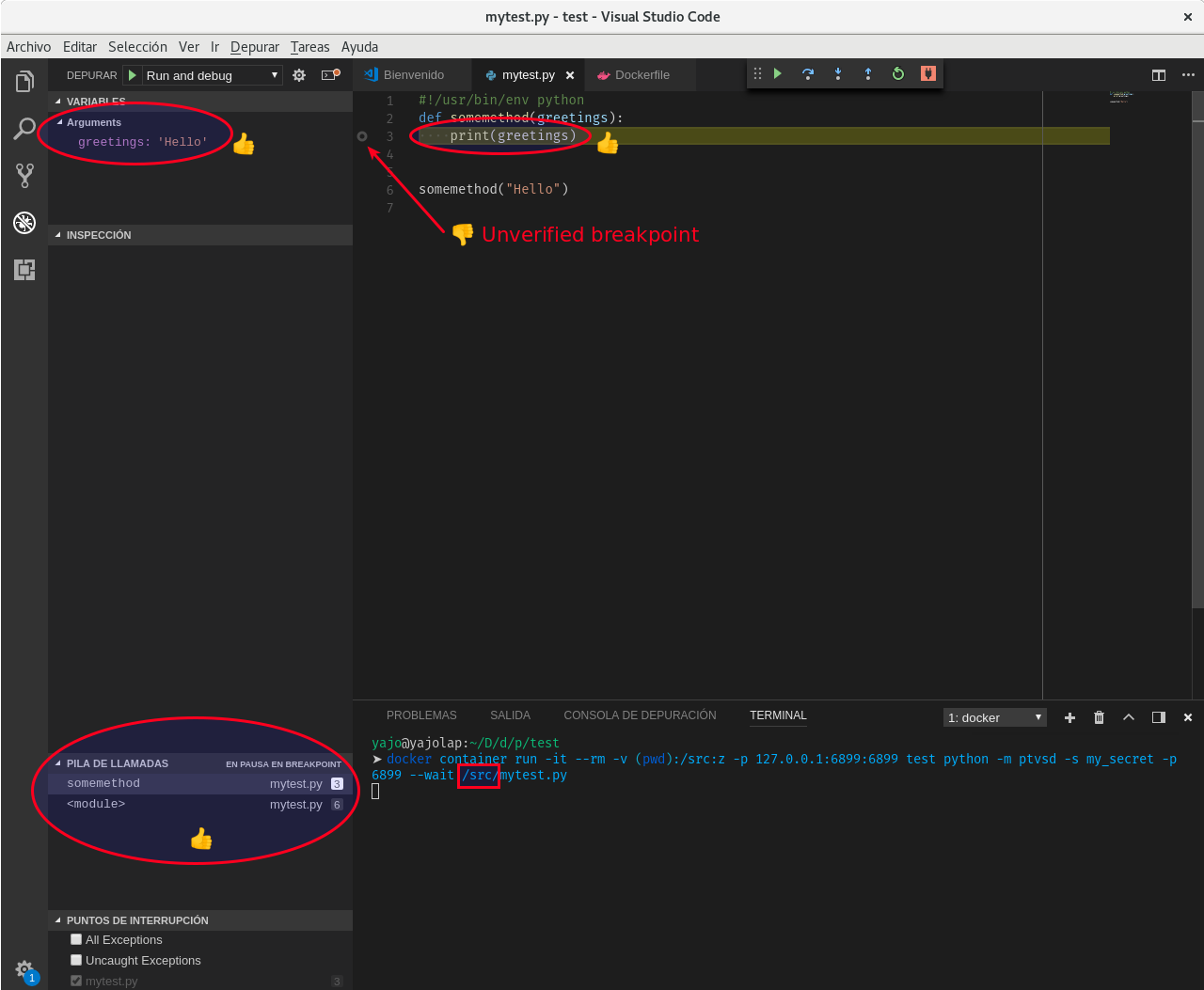Viewport: 1204px width, 990px height.
Task: Select the Step Out debug icon
Action: tap(867, 72)
